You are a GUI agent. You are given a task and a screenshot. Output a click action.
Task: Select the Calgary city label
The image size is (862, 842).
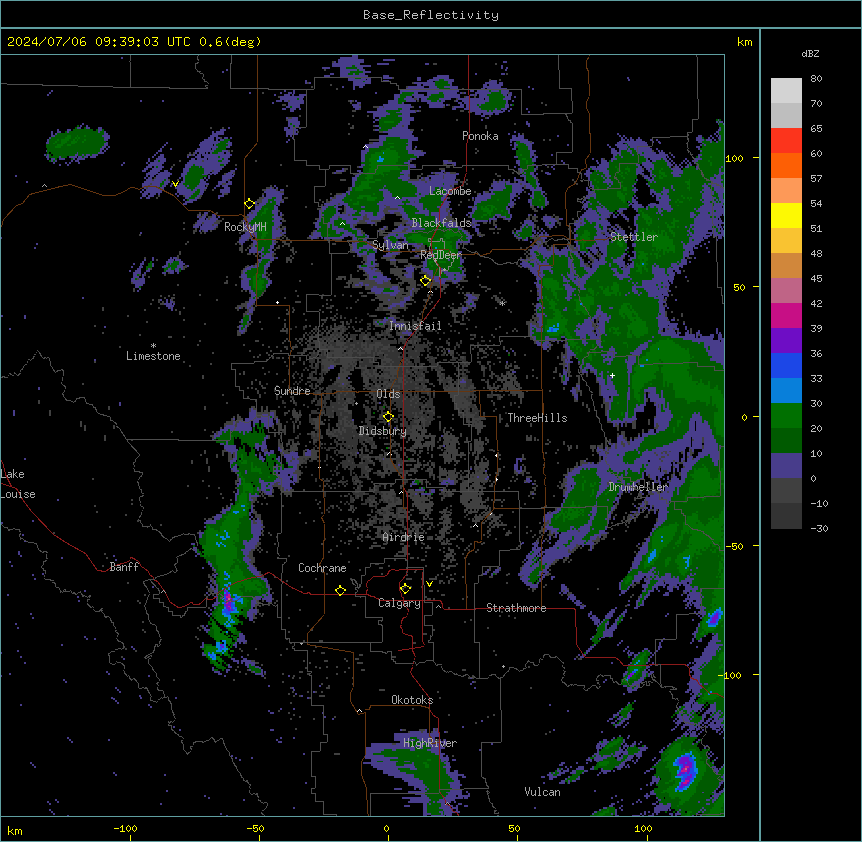point(399,603)
